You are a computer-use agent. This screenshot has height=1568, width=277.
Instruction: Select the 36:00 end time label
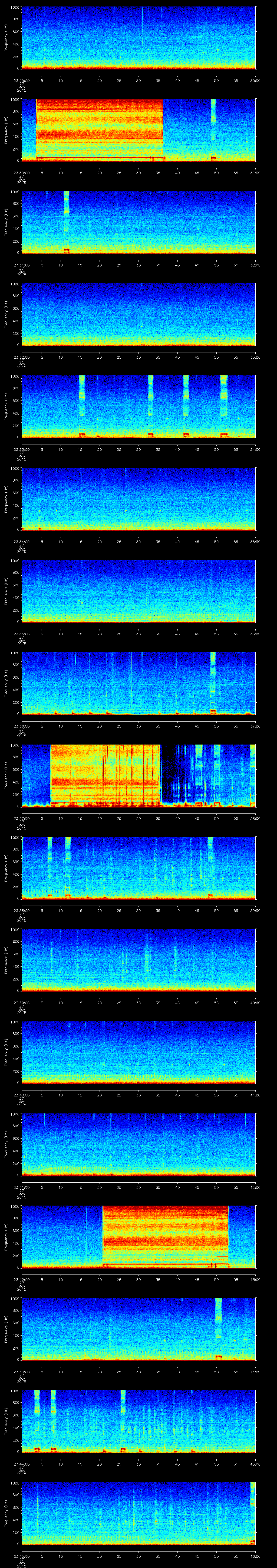pos(256,634)
